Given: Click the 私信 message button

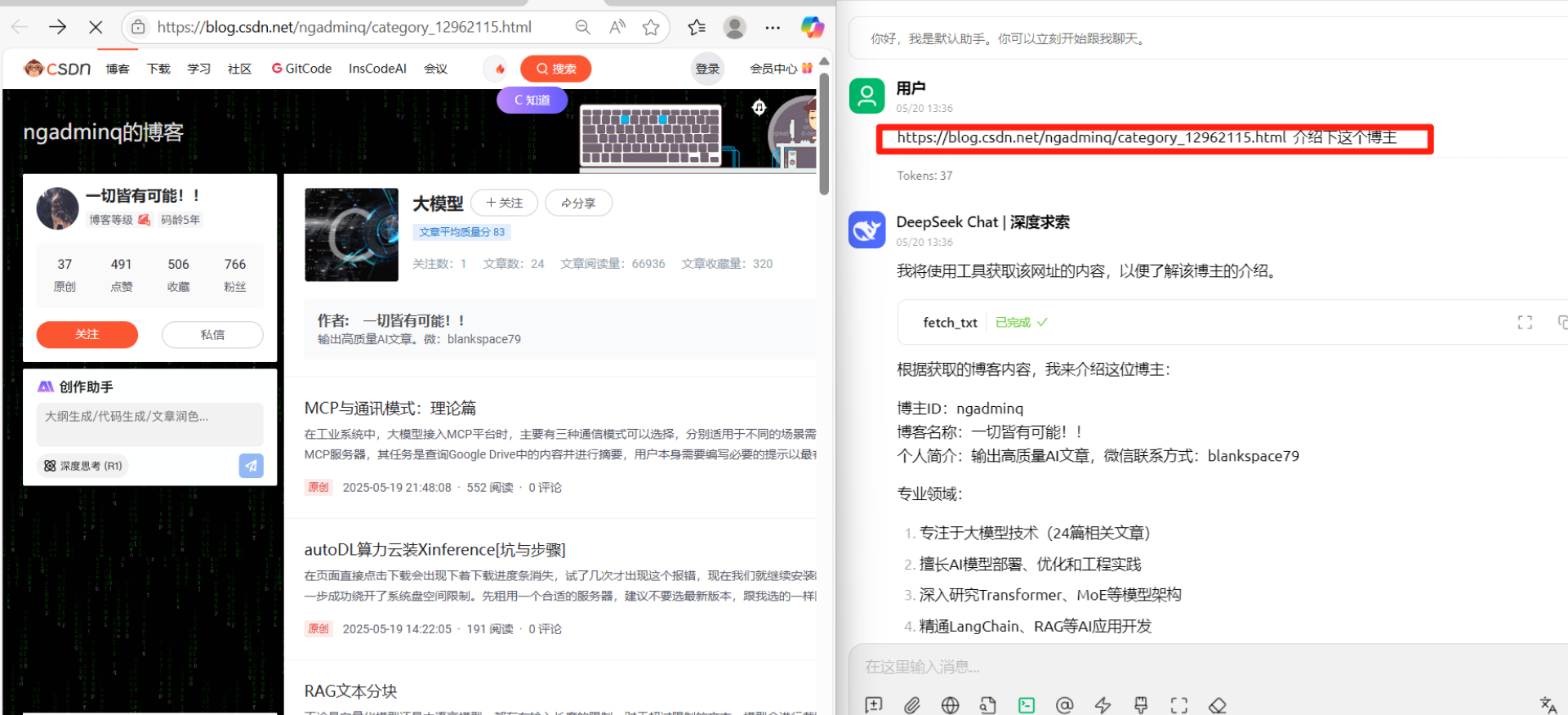Looking at the screenshot, I should 212,334.
